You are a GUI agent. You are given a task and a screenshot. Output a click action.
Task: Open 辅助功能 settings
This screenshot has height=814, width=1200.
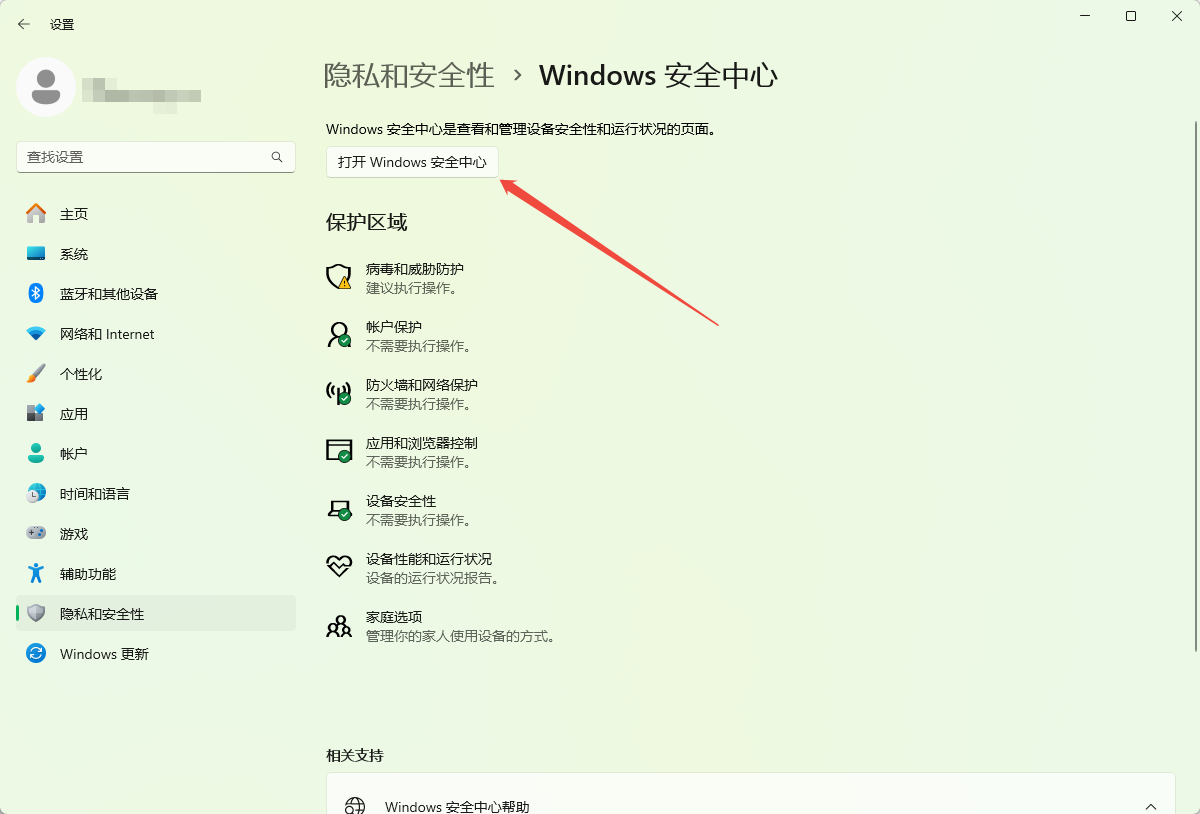(156, 574)
